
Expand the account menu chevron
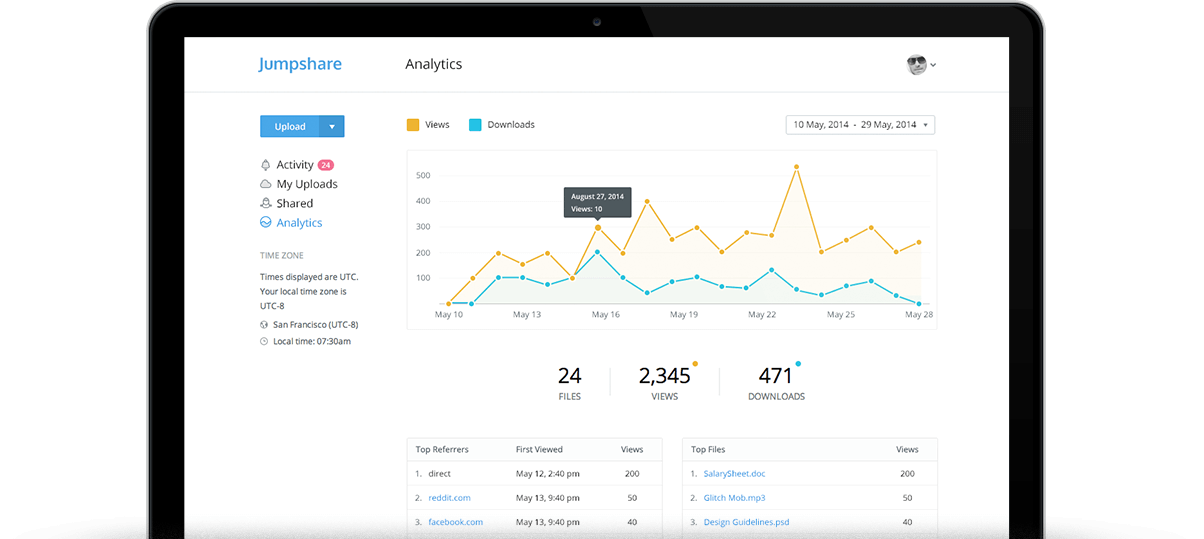click(933, 66)
